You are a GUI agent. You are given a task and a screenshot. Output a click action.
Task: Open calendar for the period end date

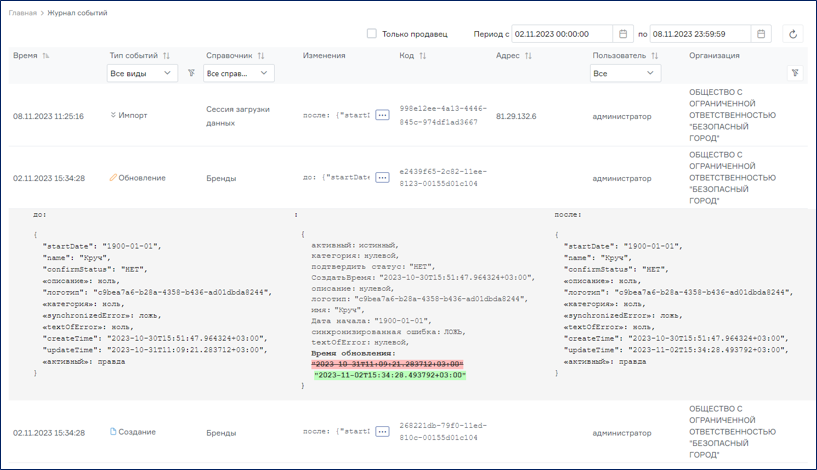tap(761, 34)
